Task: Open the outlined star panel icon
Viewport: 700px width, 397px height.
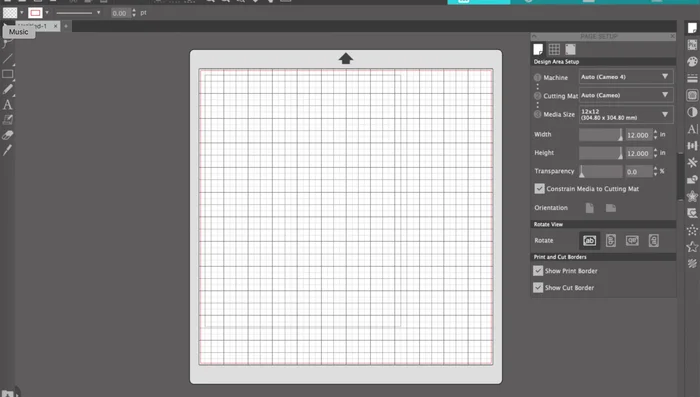Action: pyautogui.click(x=692, y=247)
